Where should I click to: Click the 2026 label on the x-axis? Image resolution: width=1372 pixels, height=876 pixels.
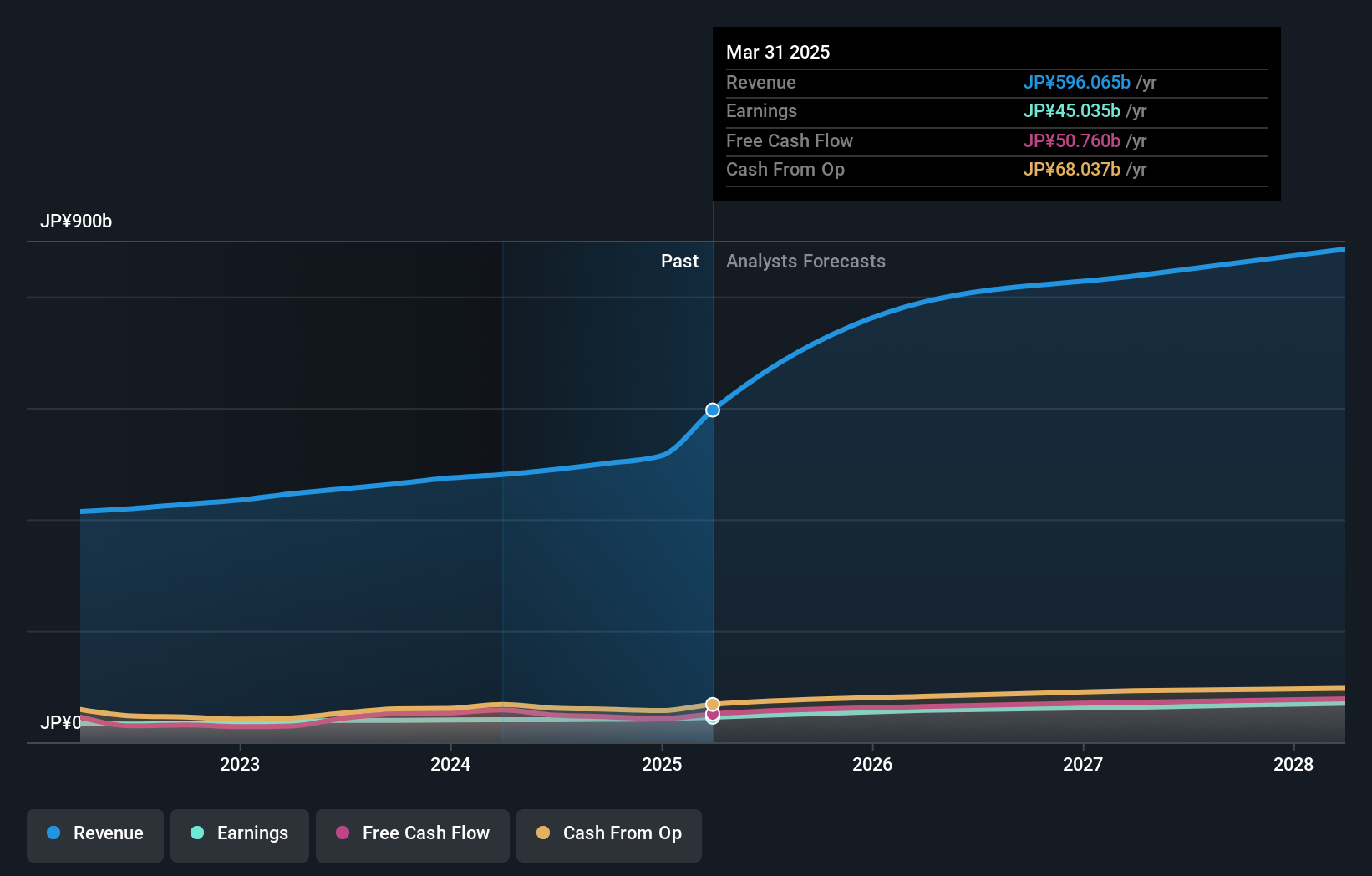(x=871, y=763)
